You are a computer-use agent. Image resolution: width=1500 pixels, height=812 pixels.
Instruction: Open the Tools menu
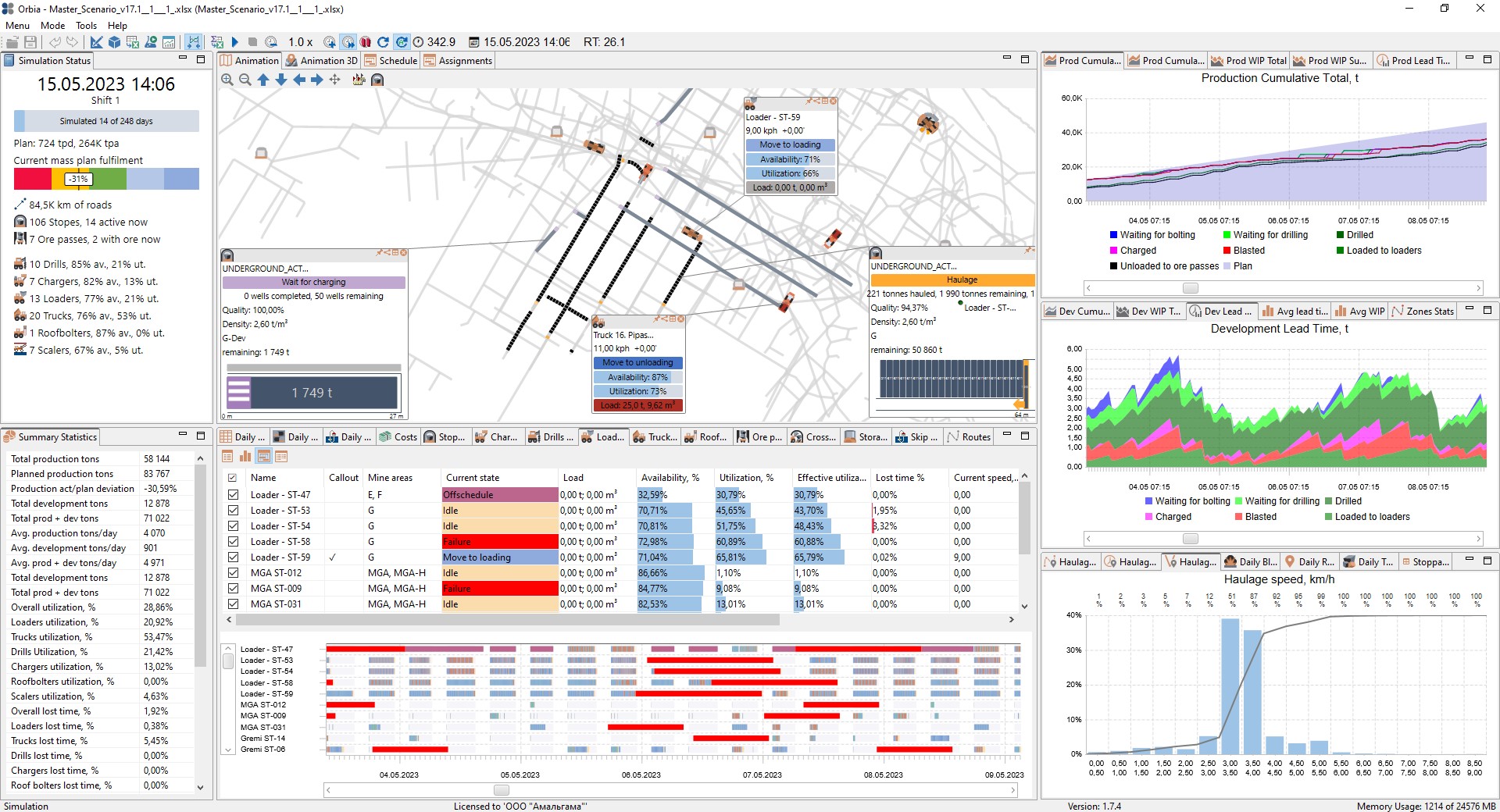(86, 26)
